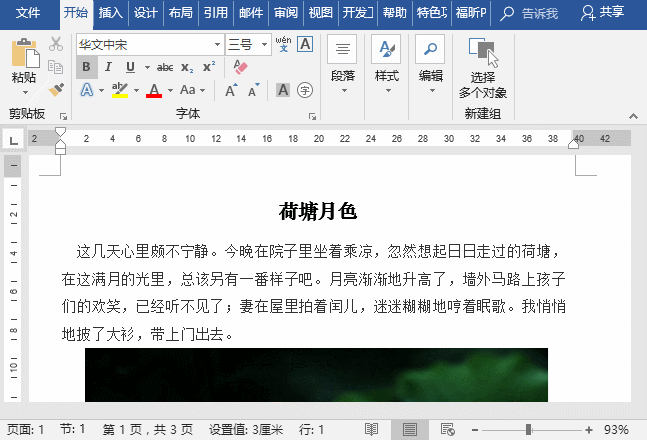Click the Character Border icon
This screenshot has height=440, width=647.
(305, 44)
